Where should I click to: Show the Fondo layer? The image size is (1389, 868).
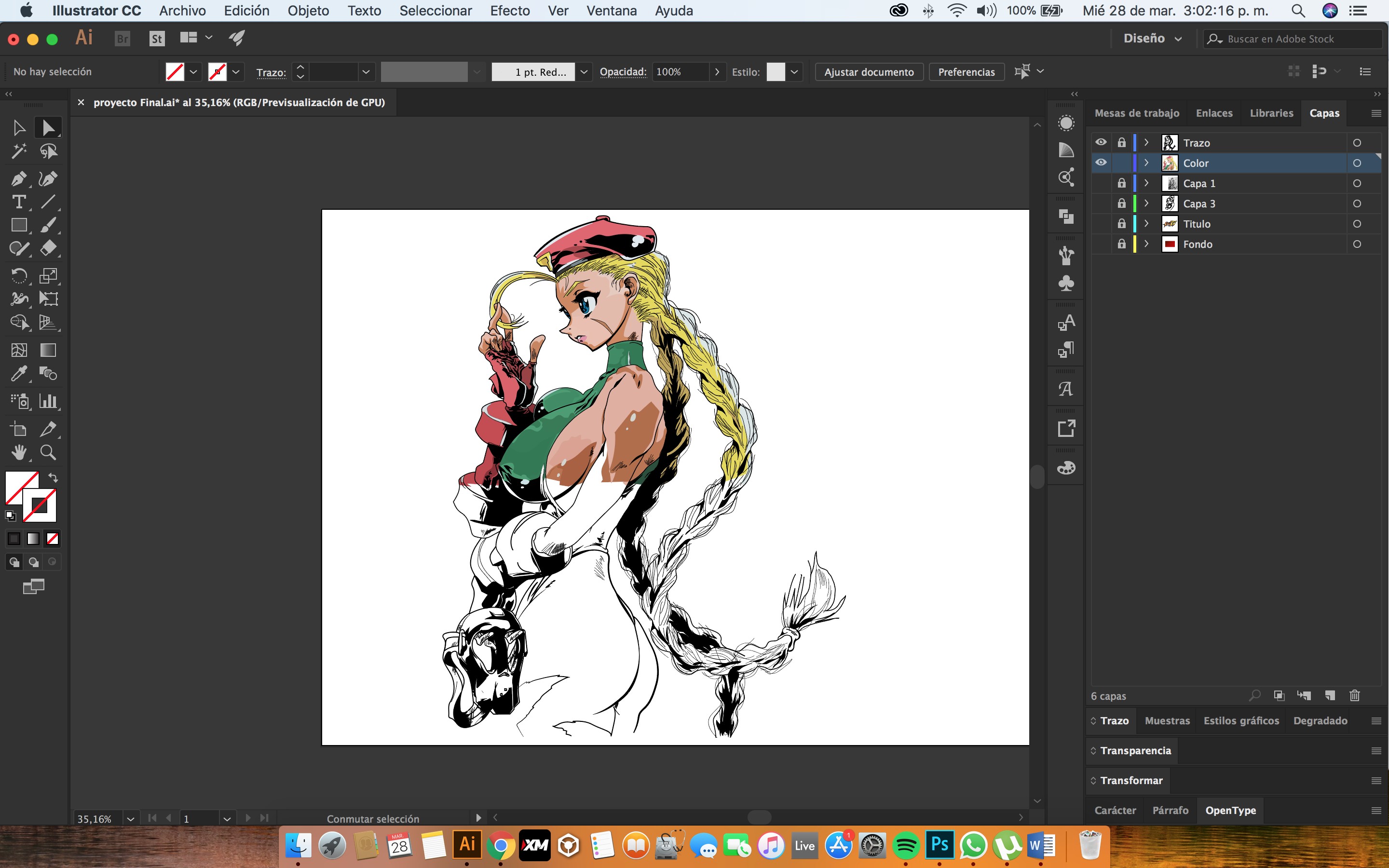(1100, 244)
